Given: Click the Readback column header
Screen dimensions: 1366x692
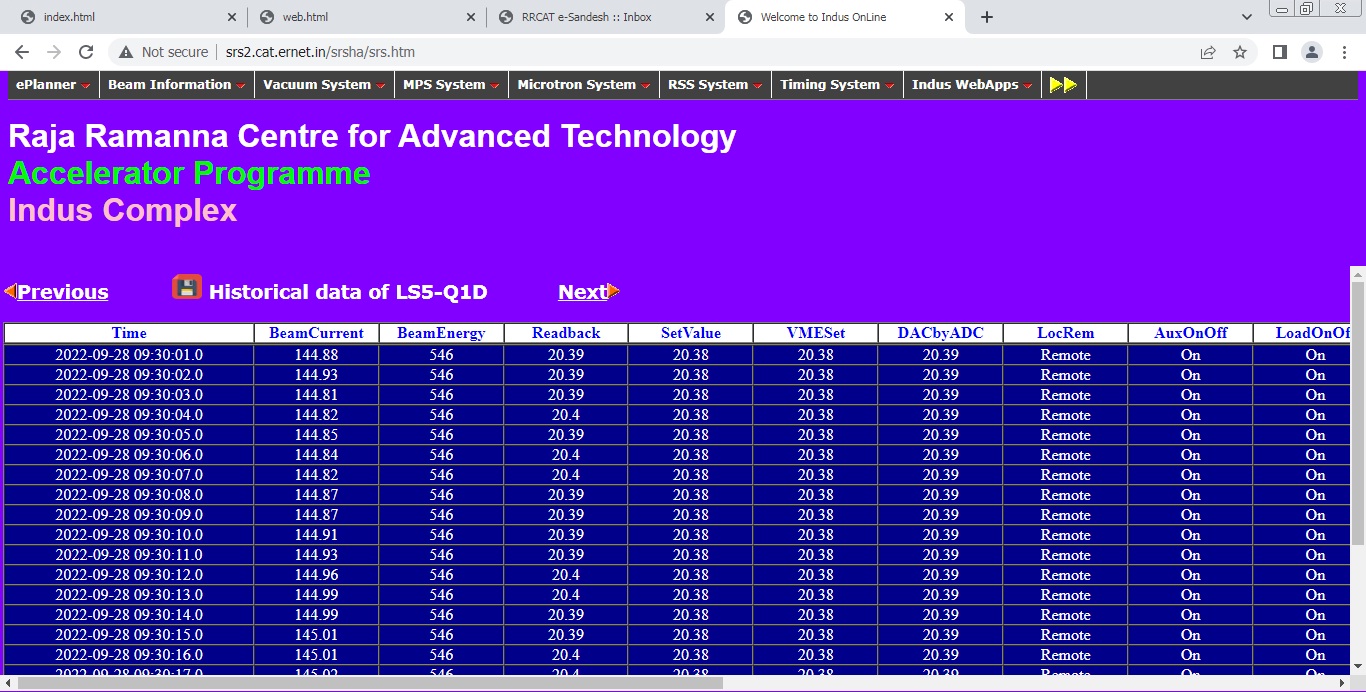Looking at the screenshot, I should [566, 333].
